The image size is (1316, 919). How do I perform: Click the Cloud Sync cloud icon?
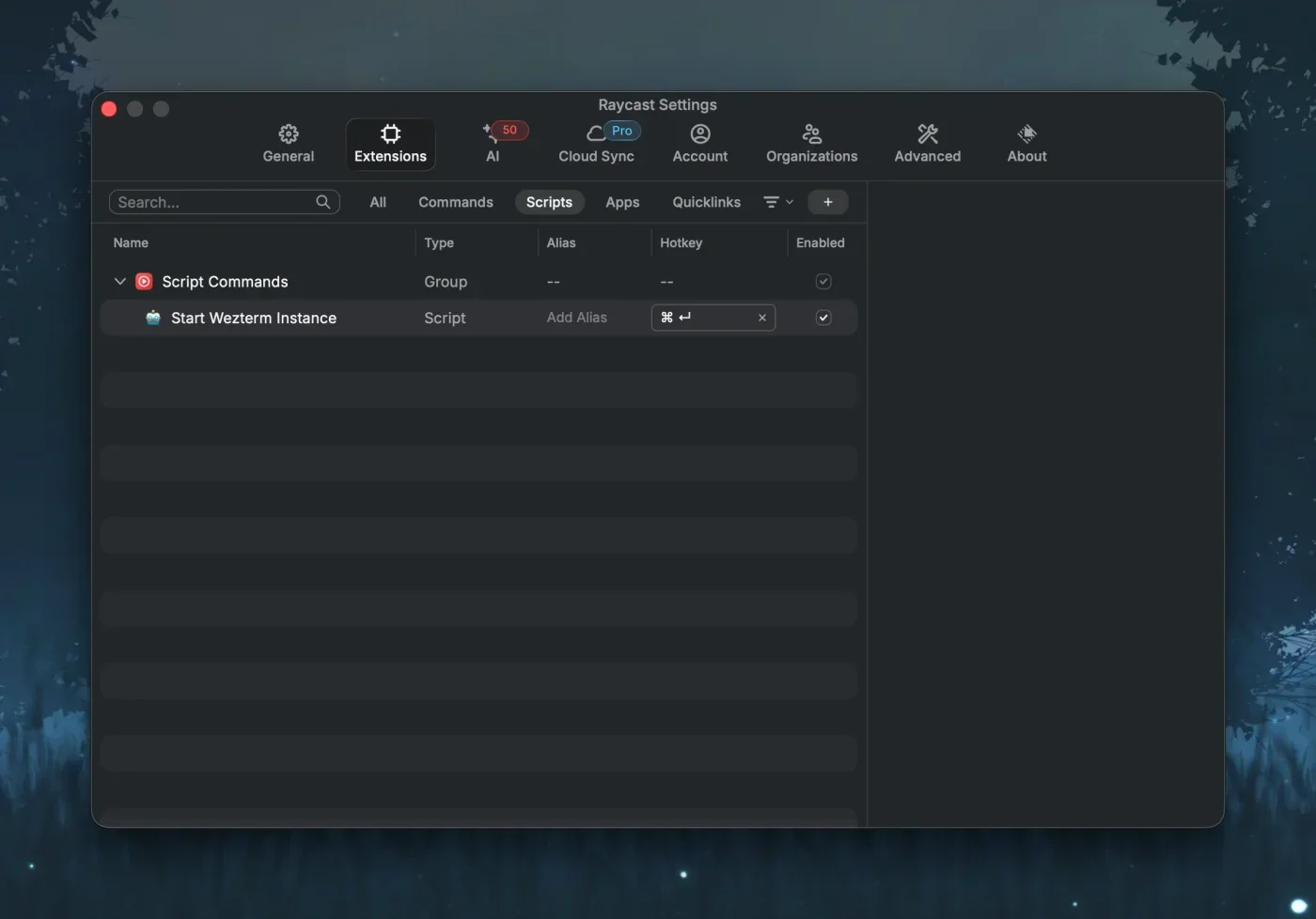596,132
